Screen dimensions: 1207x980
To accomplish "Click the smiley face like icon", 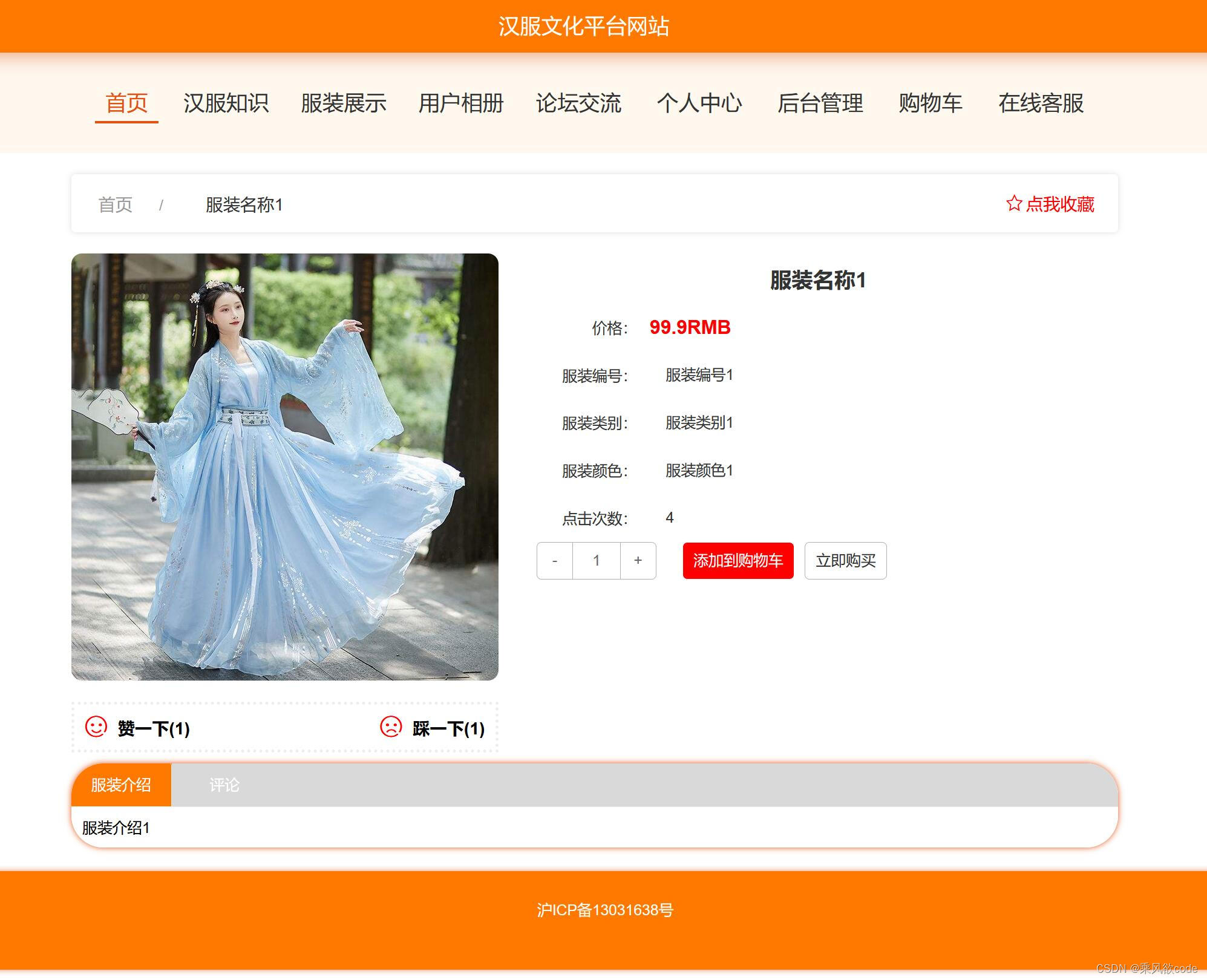I will (96, 727).
